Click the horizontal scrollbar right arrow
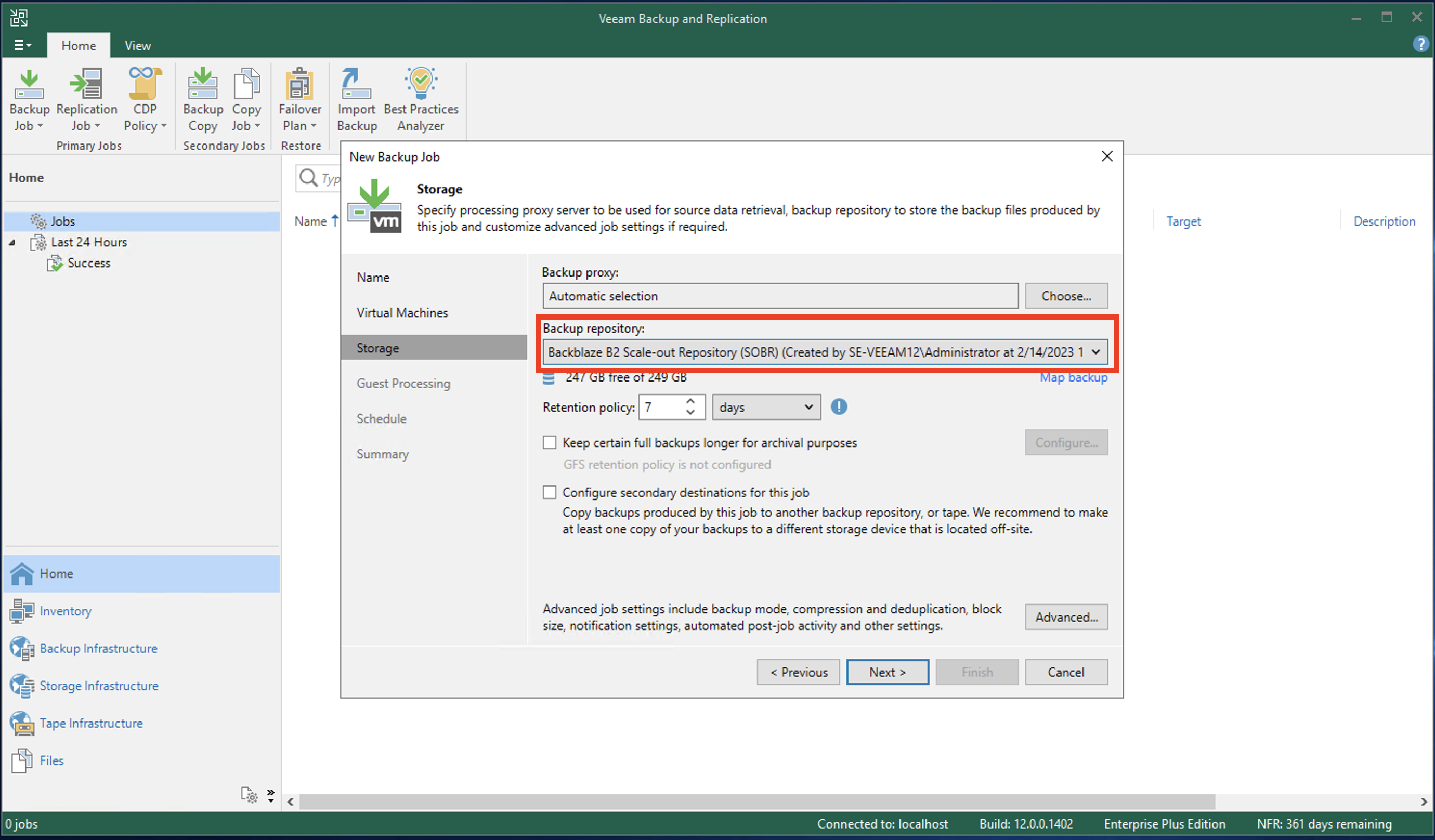This screenshot has height=840, width=1435. tap(1424, 801)
